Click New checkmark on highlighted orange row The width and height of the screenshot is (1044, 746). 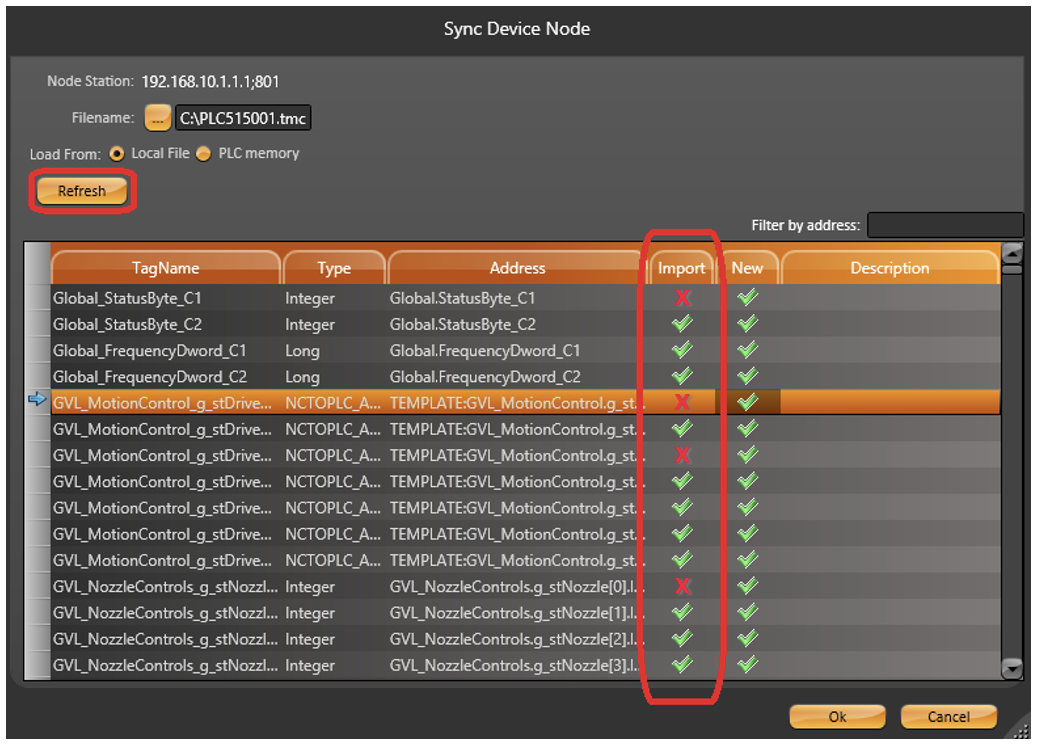point(748,402)
